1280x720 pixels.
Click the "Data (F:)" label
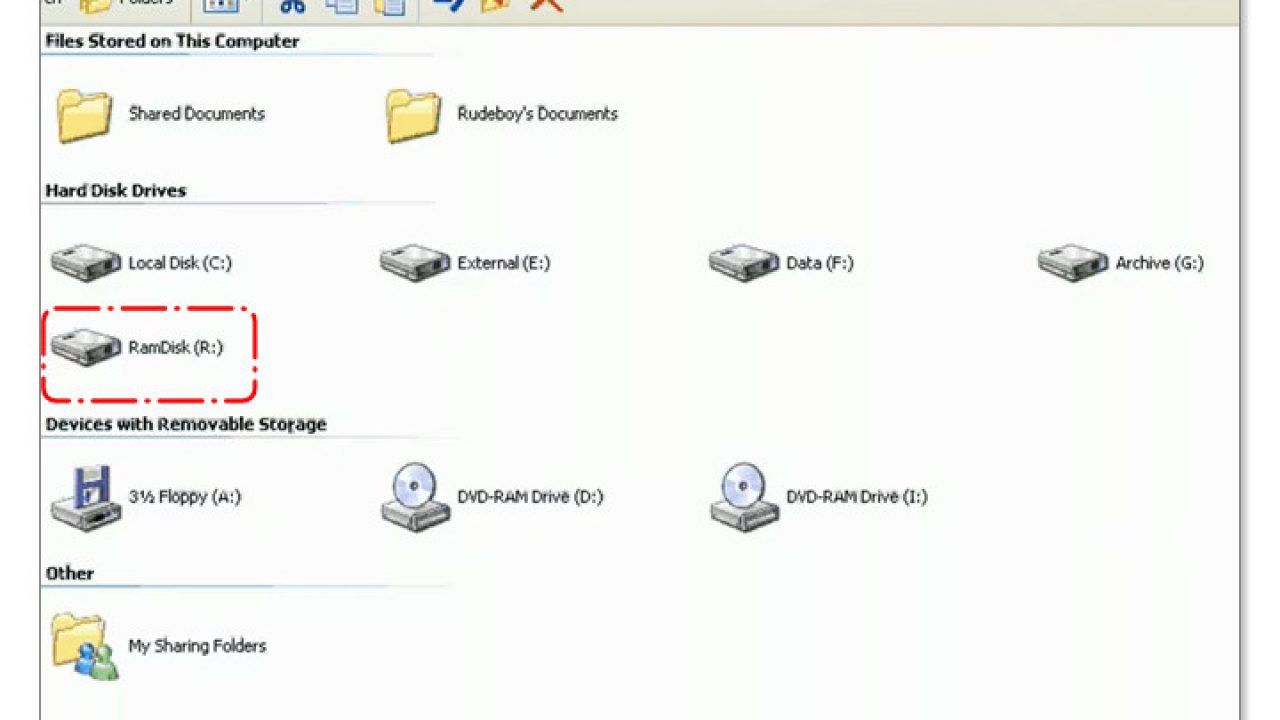[x=820, y=263]
